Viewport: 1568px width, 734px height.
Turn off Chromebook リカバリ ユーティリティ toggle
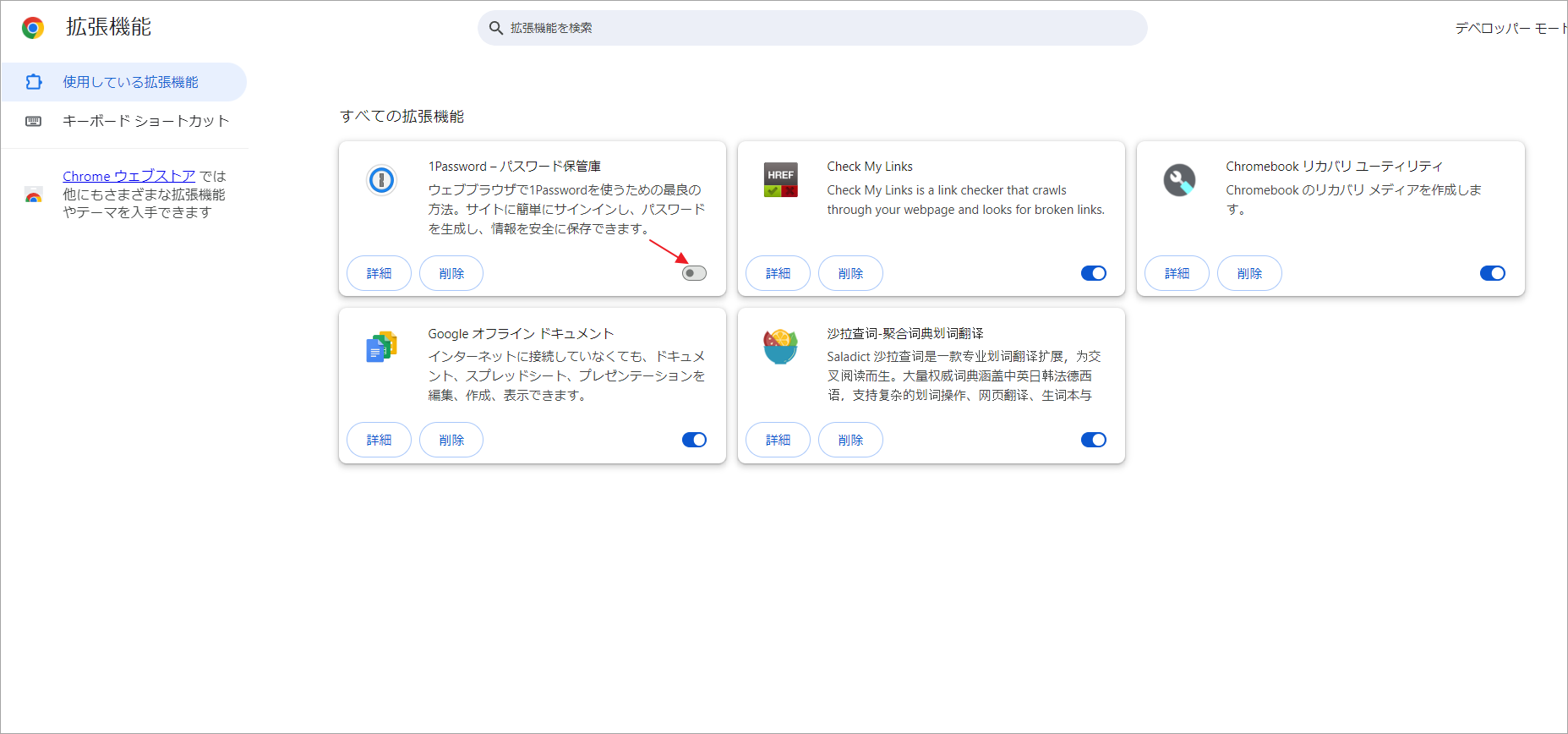[x=1493, y=273]
